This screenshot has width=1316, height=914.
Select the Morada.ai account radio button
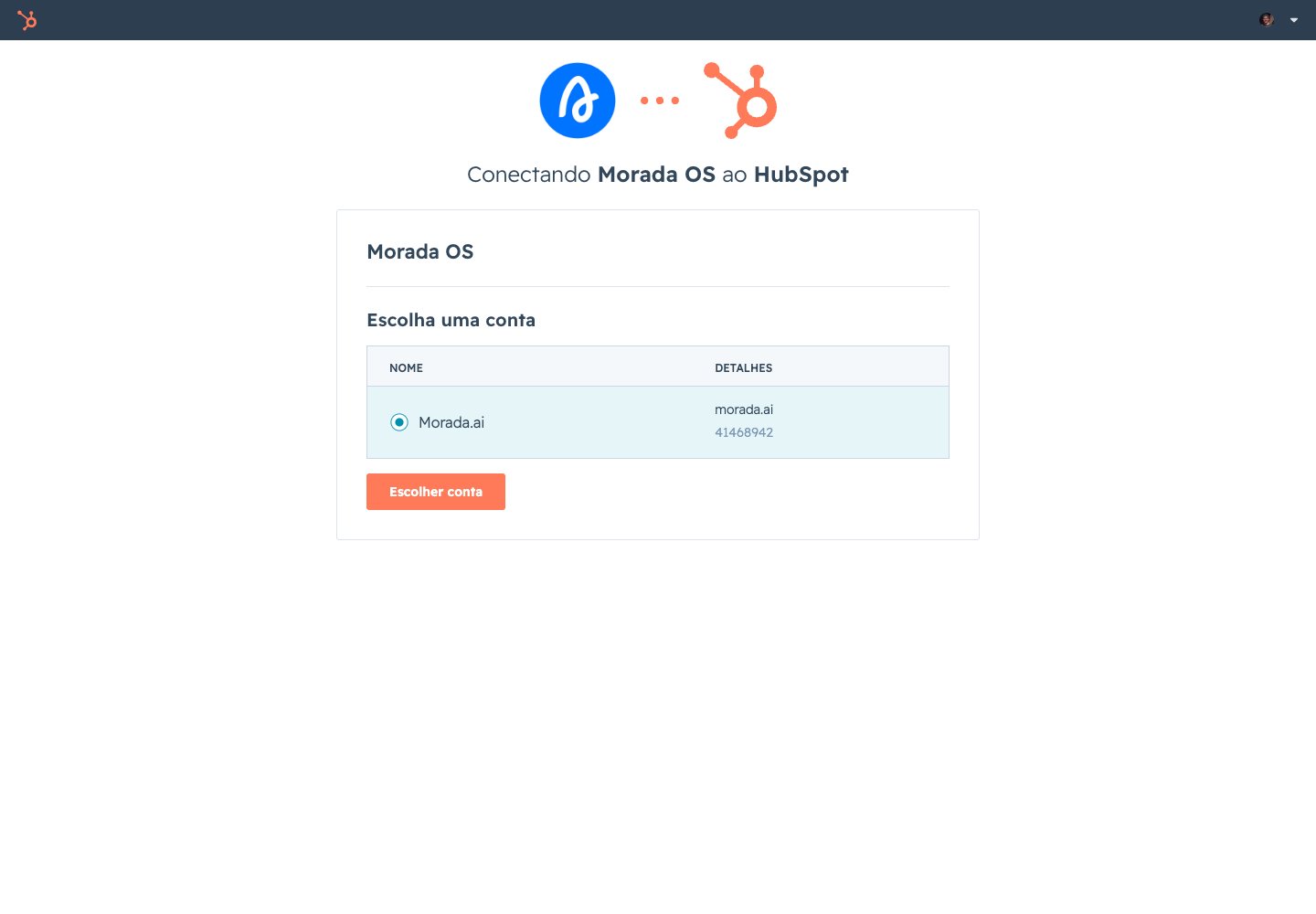coord(399,422)
